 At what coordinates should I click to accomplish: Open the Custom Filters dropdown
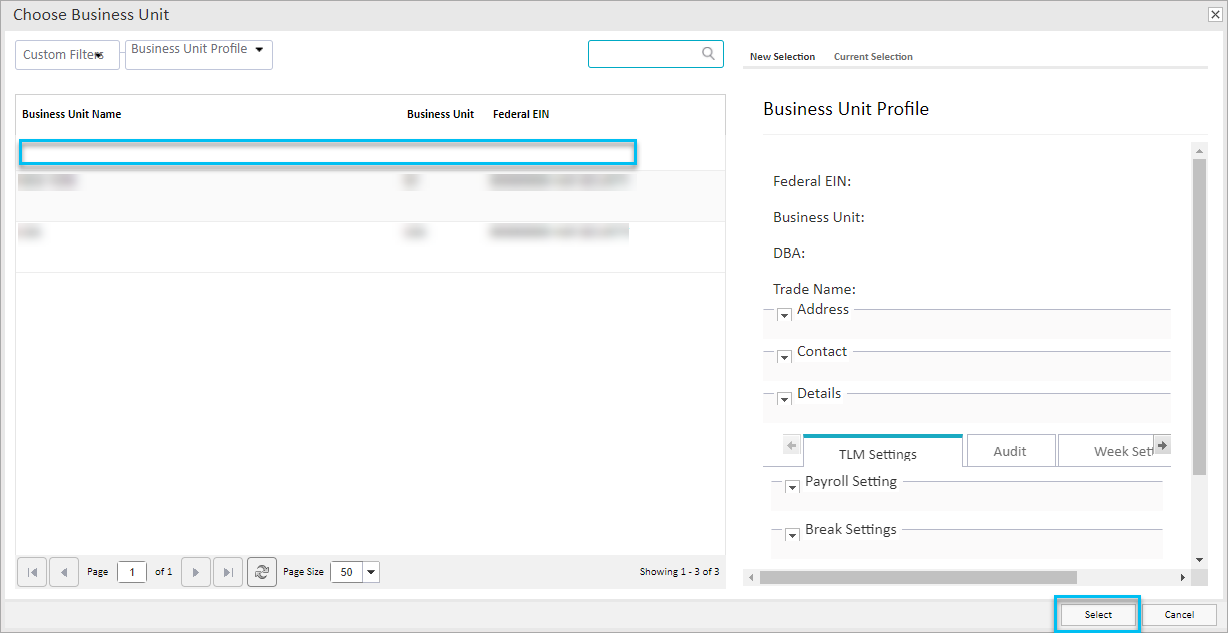[x=67, y=55]
